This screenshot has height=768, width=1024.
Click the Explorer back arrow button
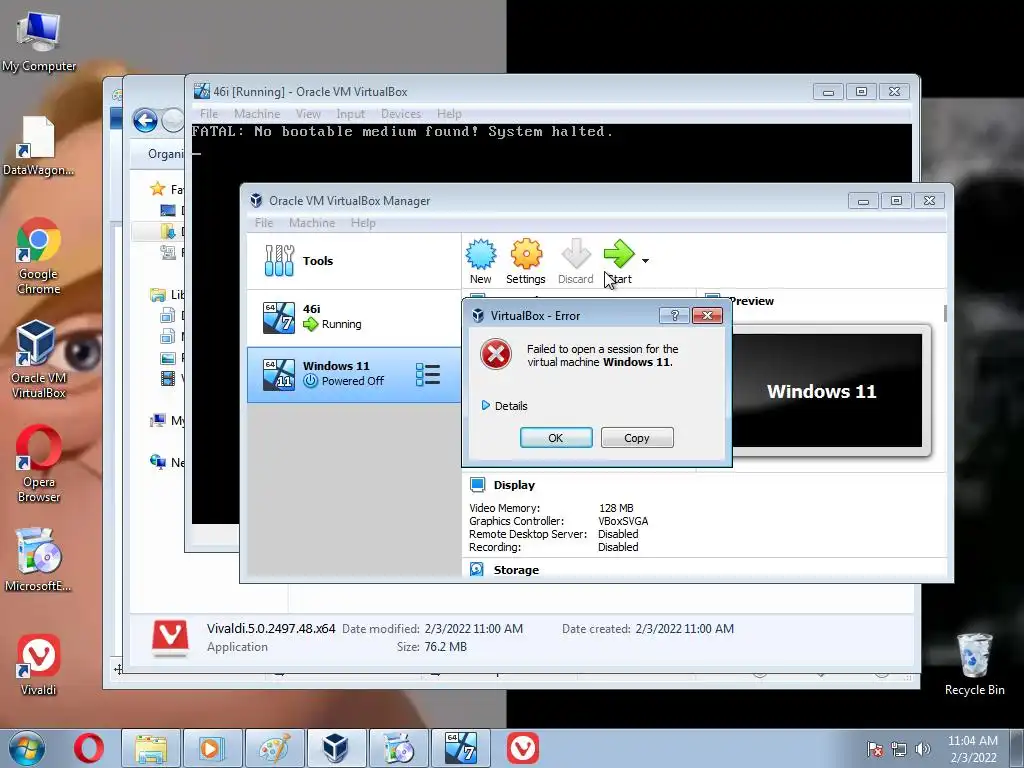pyautogui.click(x=145, y=120)
